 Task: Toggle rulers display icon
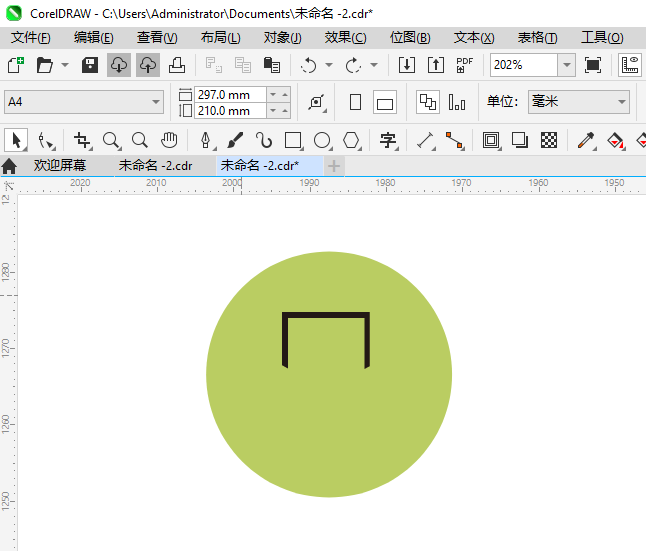(x=630, y=65)
